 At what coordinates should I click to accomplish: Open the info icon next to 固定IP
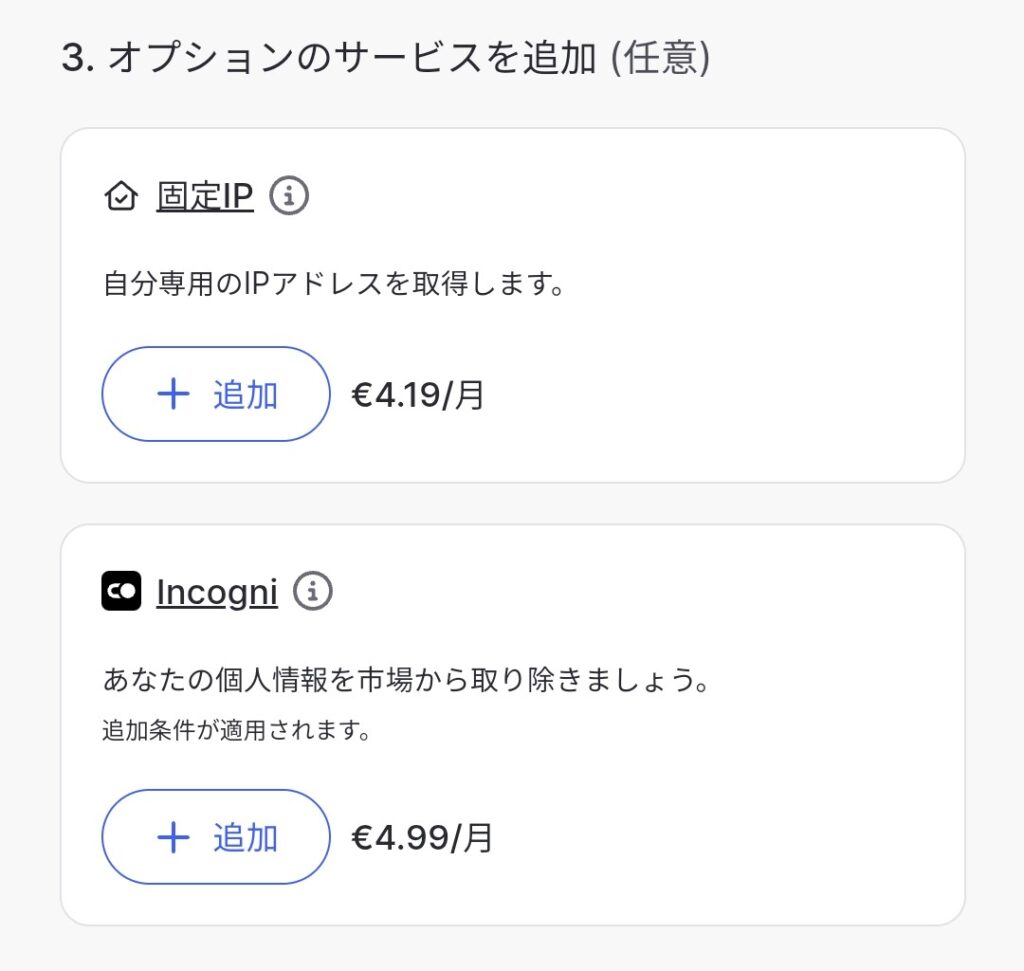tap(290, 196)
